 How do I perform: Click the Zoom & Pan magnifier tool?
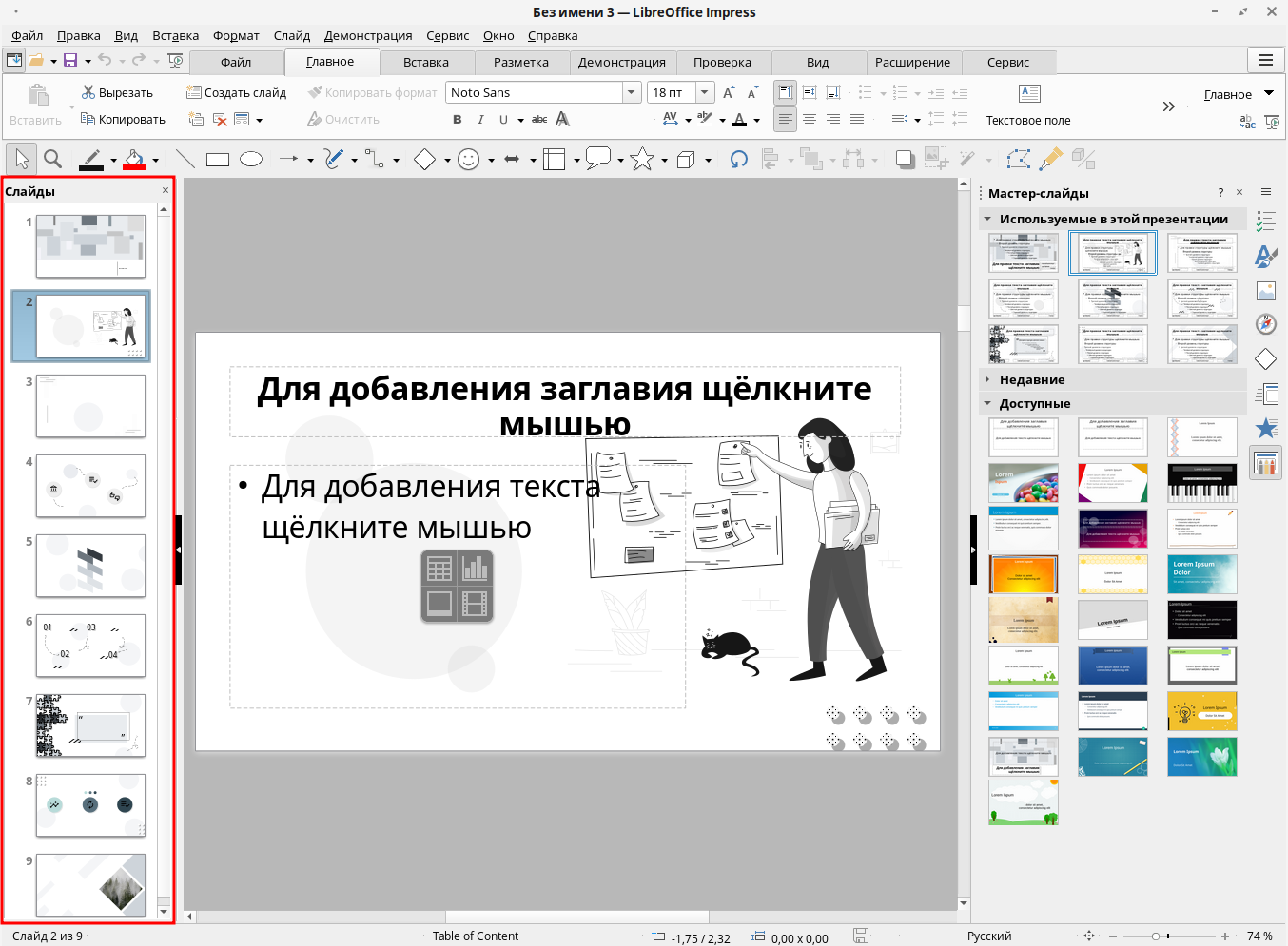[53, 160]
